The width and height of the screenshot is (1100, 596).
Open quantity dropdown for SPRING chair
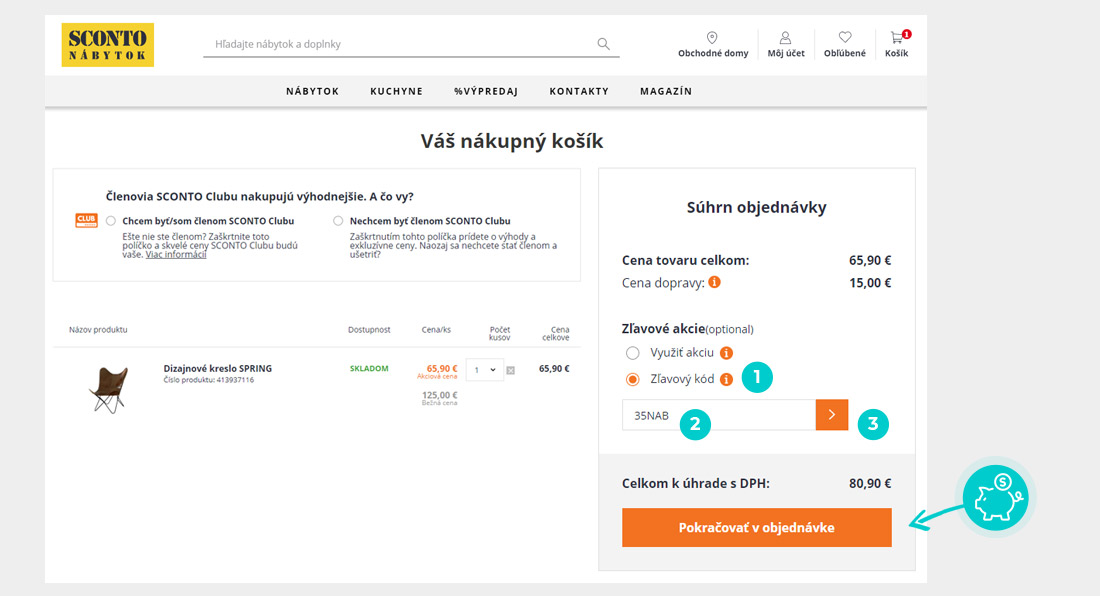pyautogui.click(x=485, y=370)
